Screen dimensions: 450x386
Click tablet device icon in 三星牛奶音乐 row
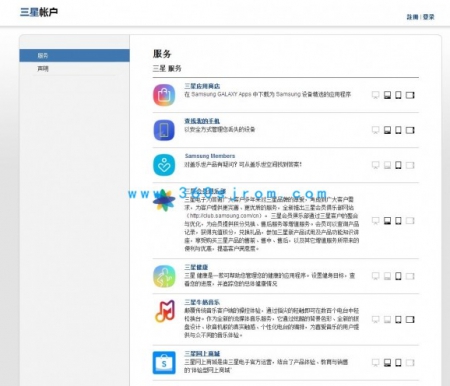pos(410,319)
